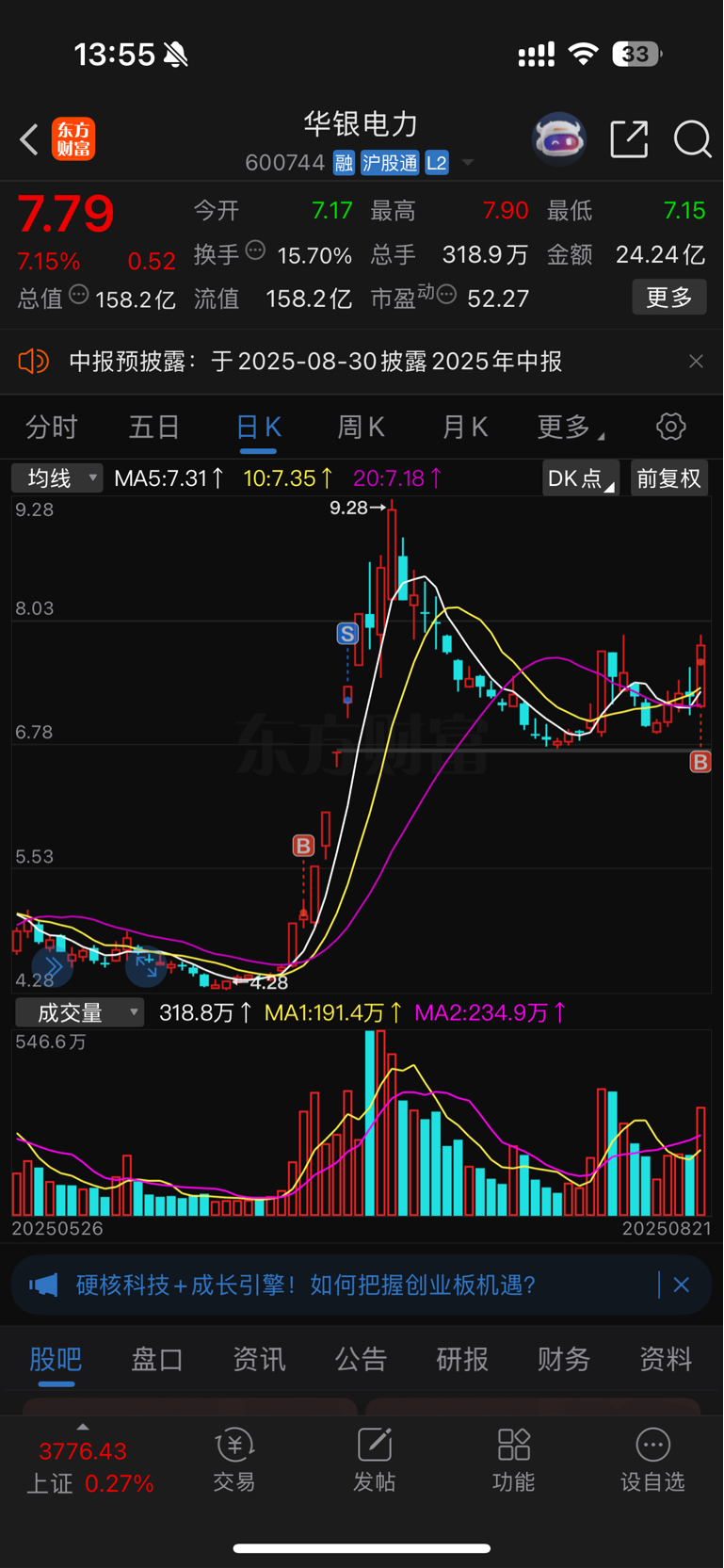
Task: Tap the 20:7.18 moving average value
Action: pyautogui.click(x=398, y=478)
